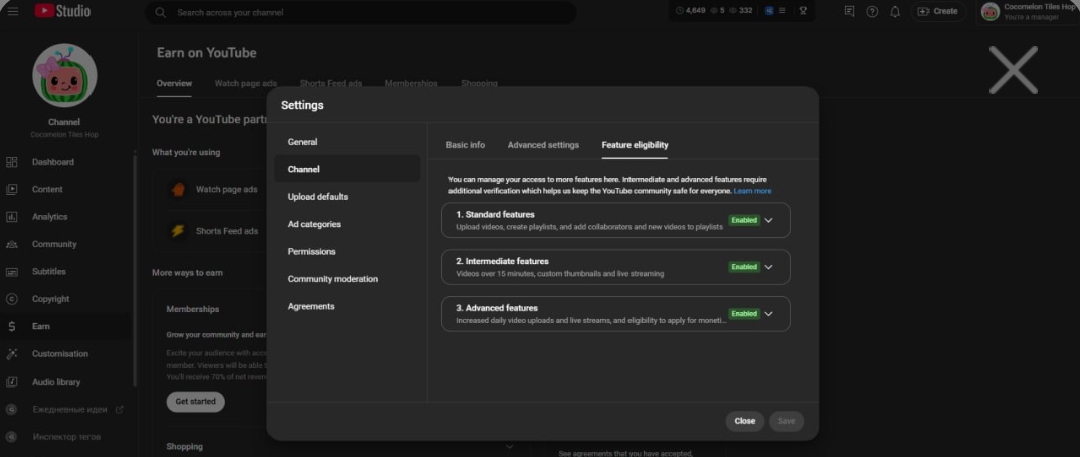Click the 'Earn on YouTube' page heading

[x=207, y=53]
